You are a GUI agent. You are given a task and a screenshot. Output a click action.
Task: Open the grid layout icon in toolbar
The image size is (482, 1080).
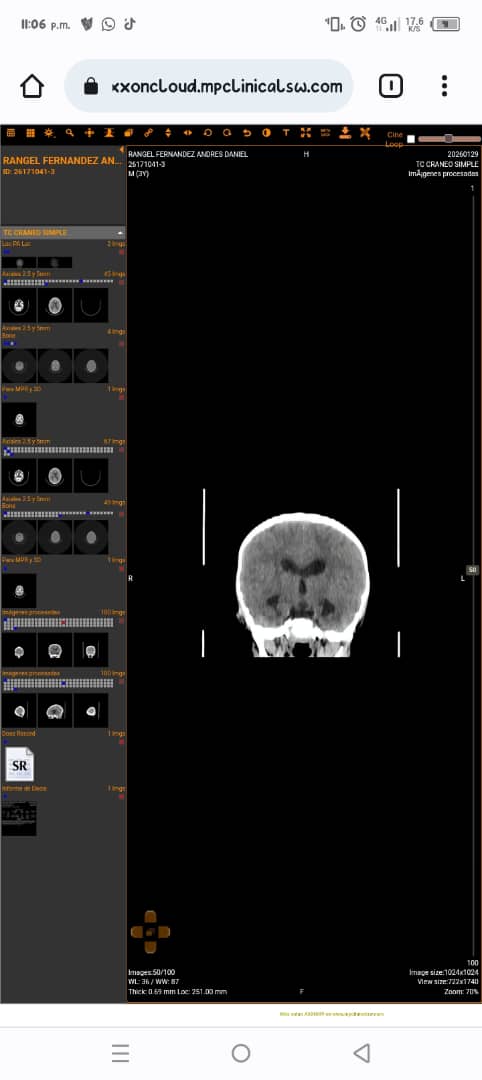pos(30,133)
